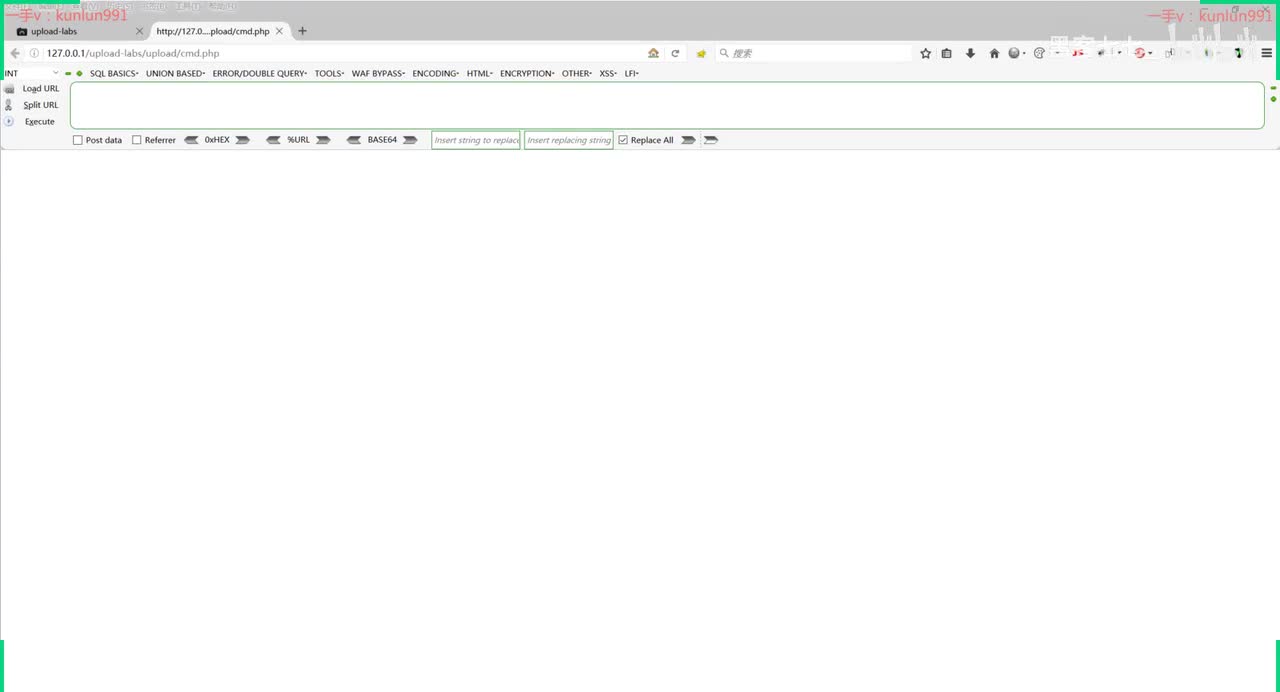Click the palette extension icon
This screenshot has height=692, width=1280.
(x=1039, y=53)
